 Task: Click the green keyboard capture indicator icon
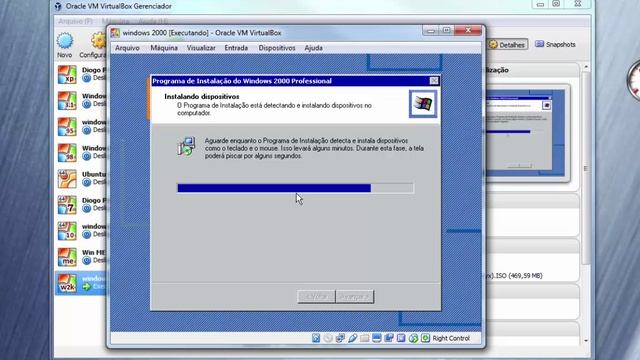coord(425,338)
